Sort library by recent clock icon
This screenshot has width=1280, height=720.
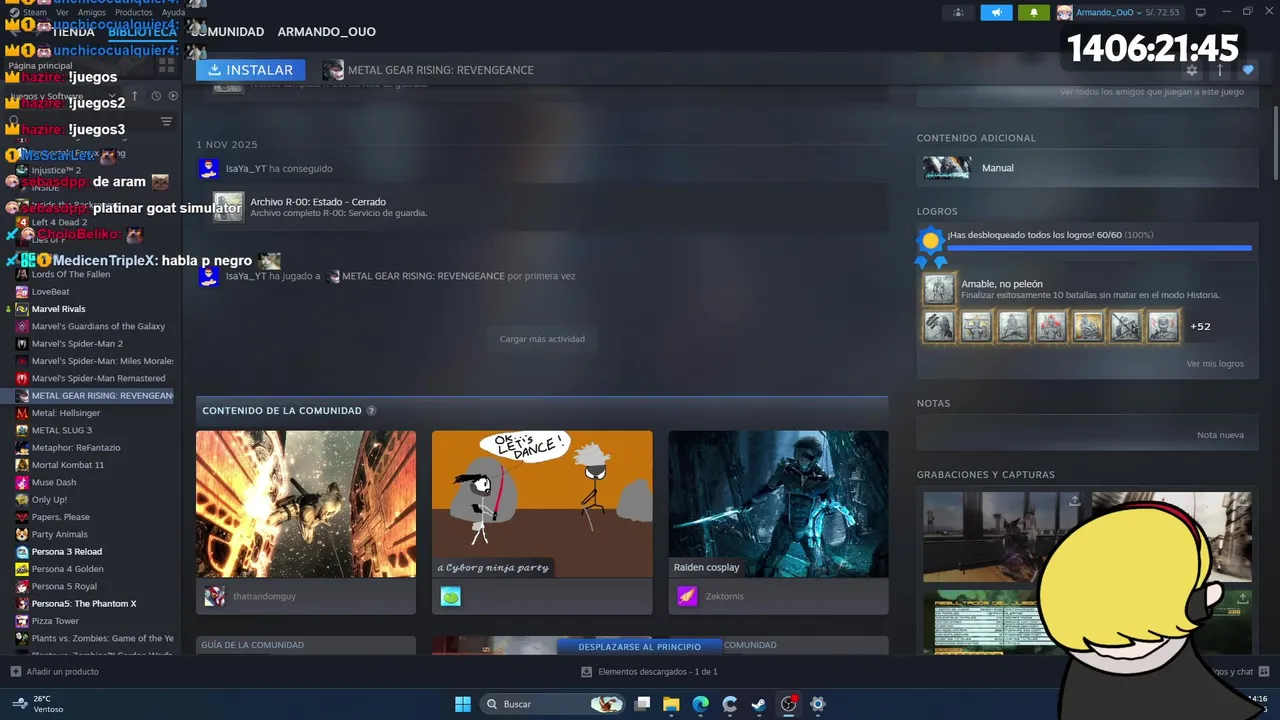(156, 96)
